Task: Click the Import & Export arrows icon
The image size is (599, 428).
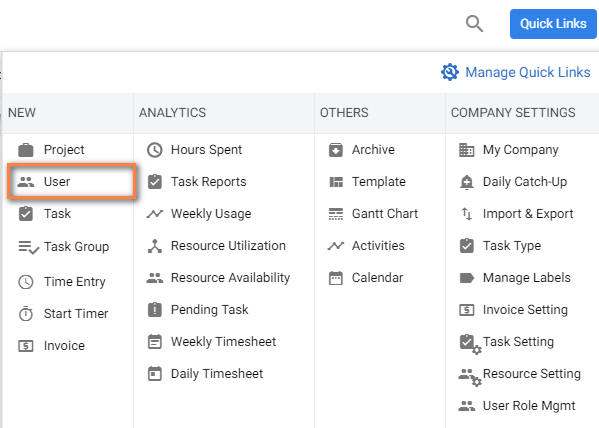Action: 466,214
